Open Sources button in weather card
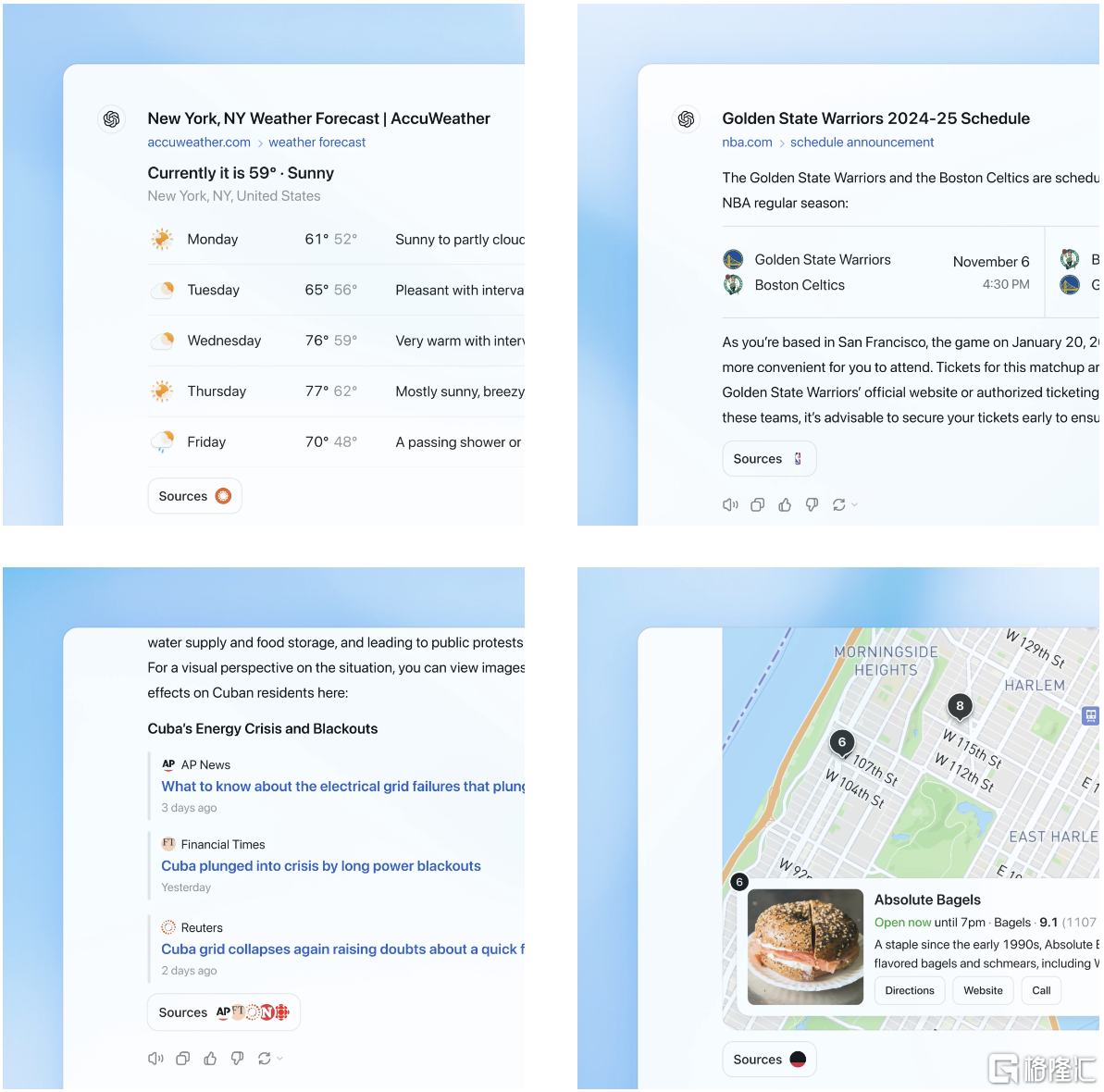 tap(195, 496)
